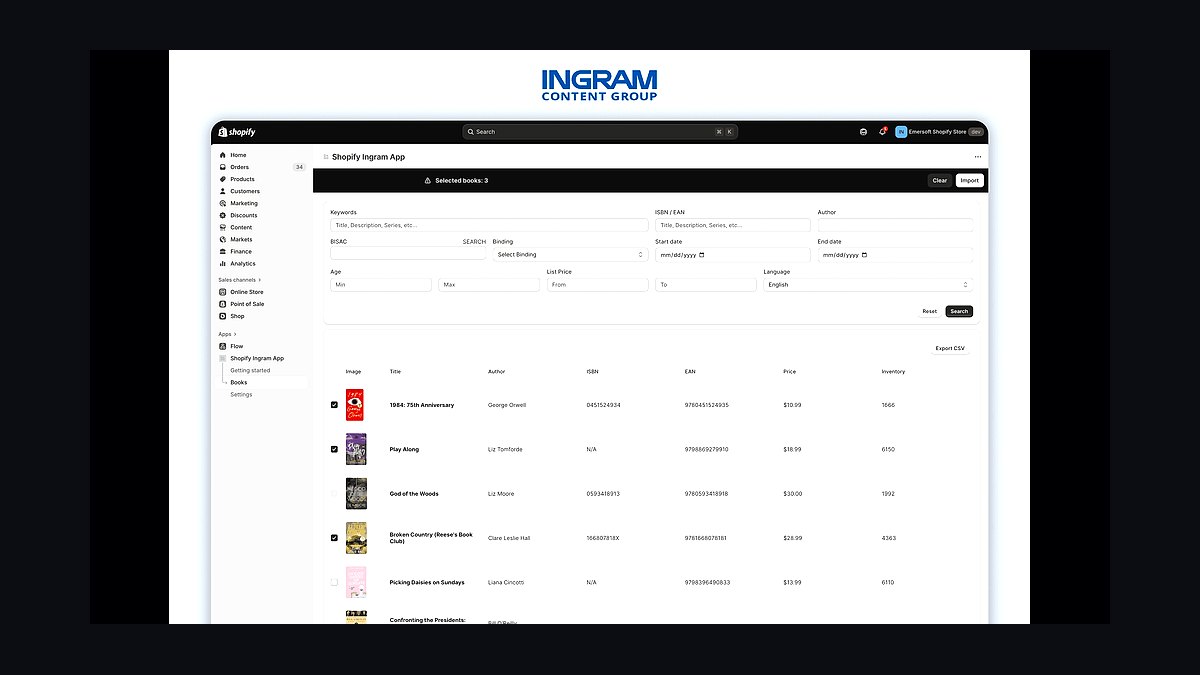Click the Markets globe icon
1200x675 pixels.
tap(222, 239)
